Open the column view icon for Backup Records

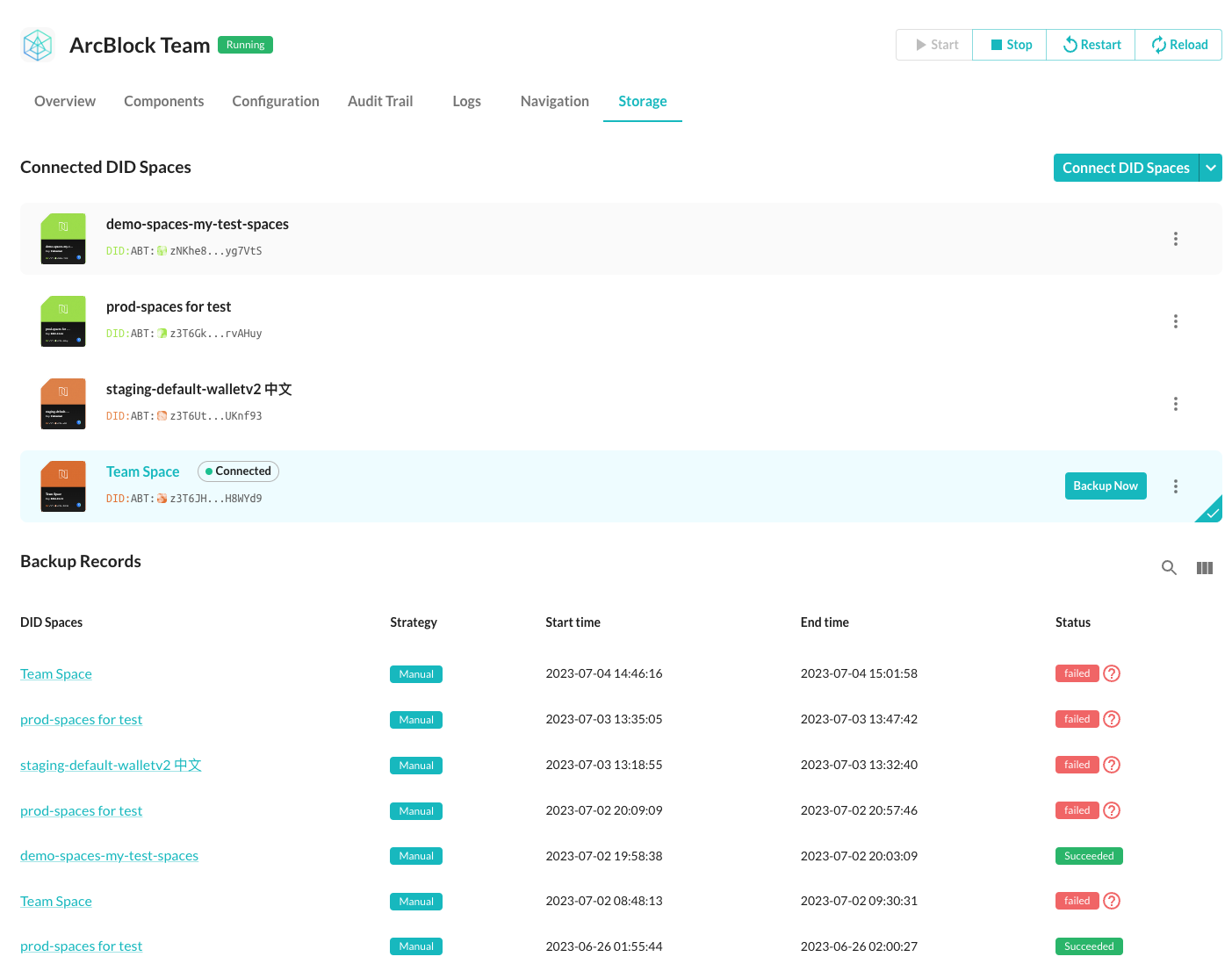[x=1204, y=568]
